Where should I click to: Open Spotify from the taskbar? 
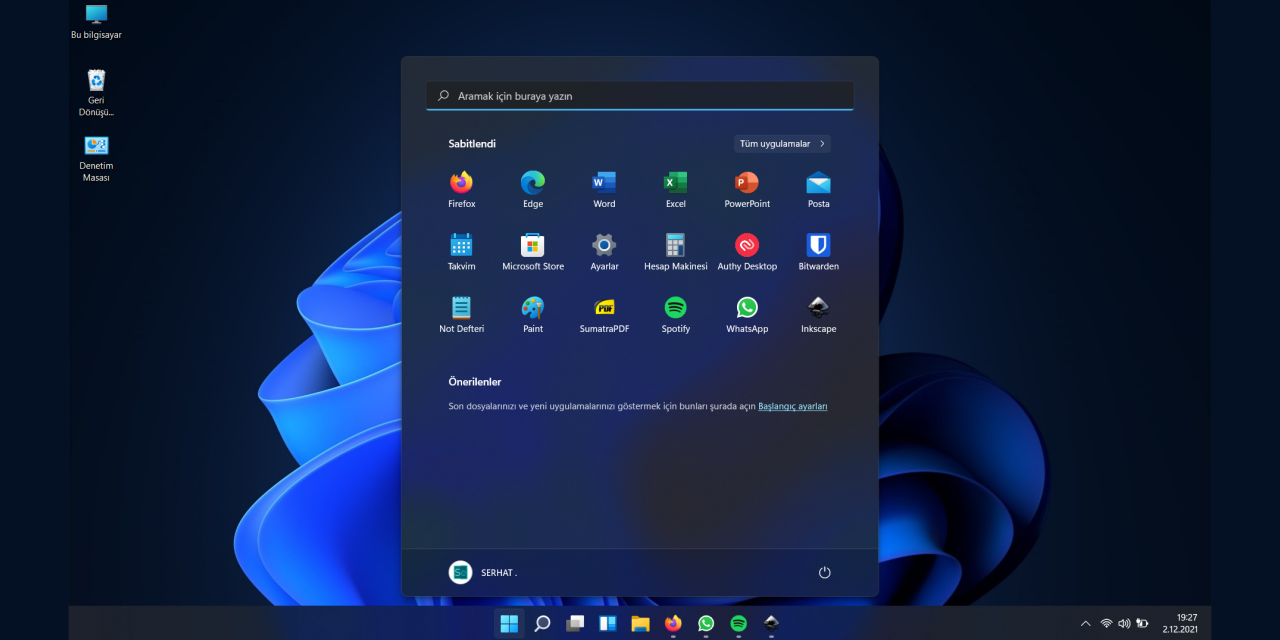pyautogui.click(x=739, y=623)
